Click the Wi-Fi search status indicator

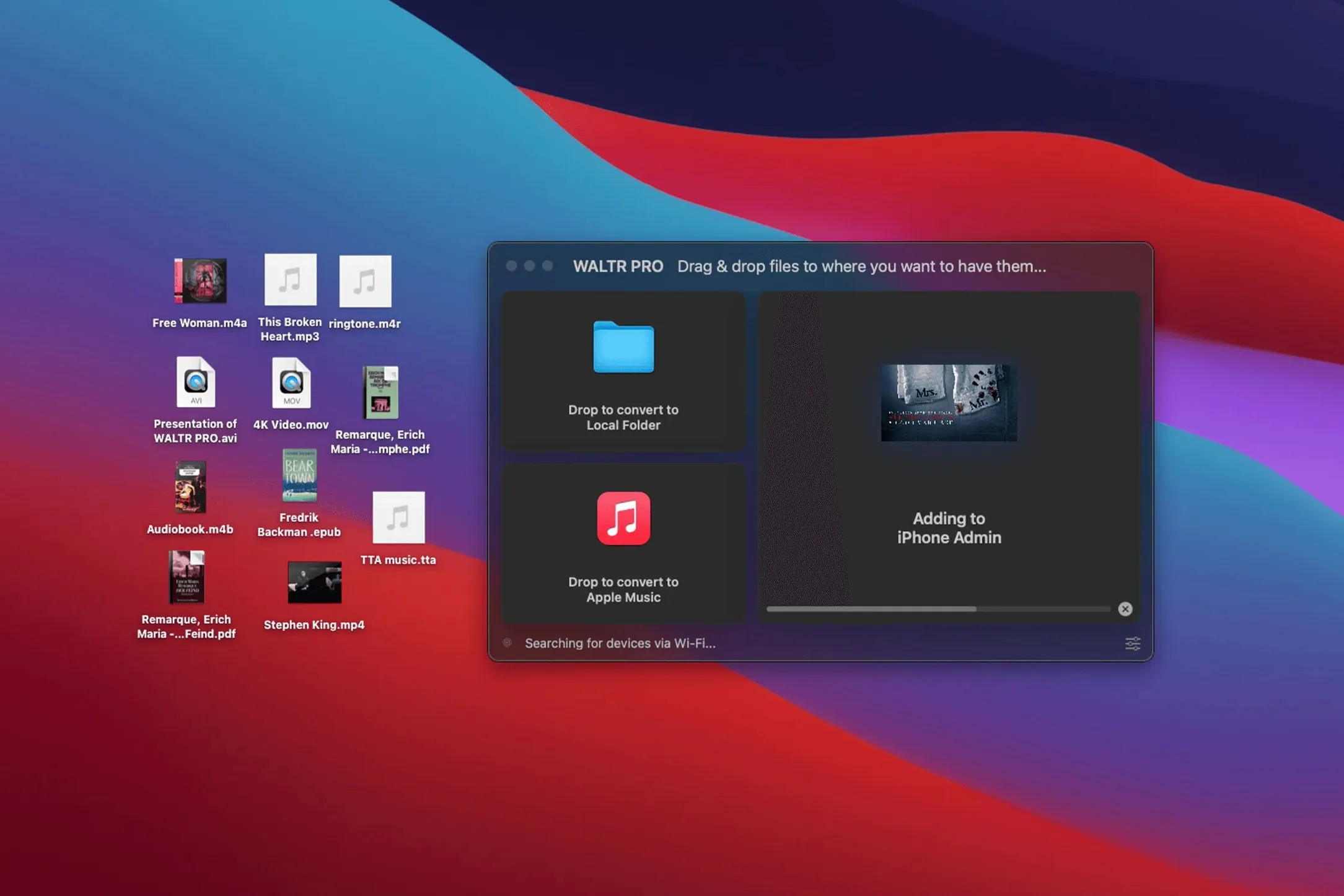[507, 643]
